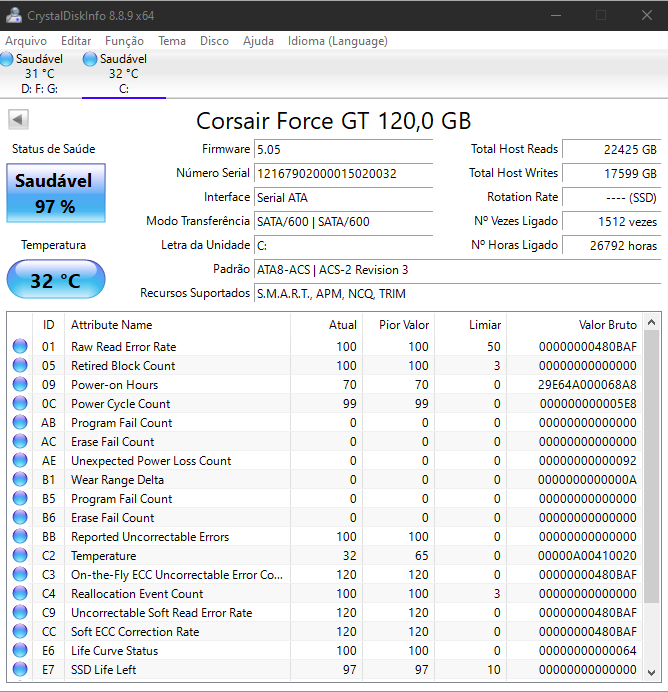668x692 pixels.
Task: Click status orb for AB Program Fail Count
Action: tap(20, 422)
